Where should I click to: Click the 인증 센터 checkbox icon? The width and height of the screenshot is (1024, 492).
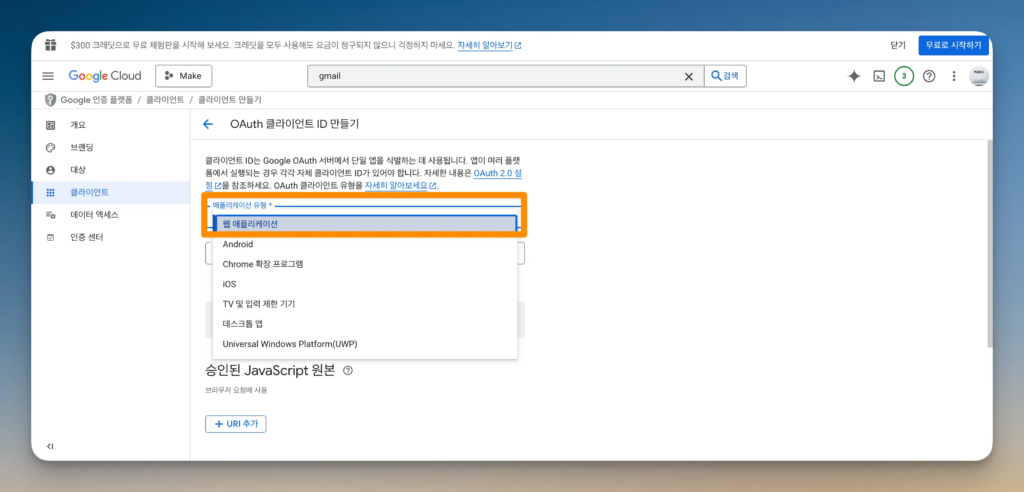coord(50,238)
